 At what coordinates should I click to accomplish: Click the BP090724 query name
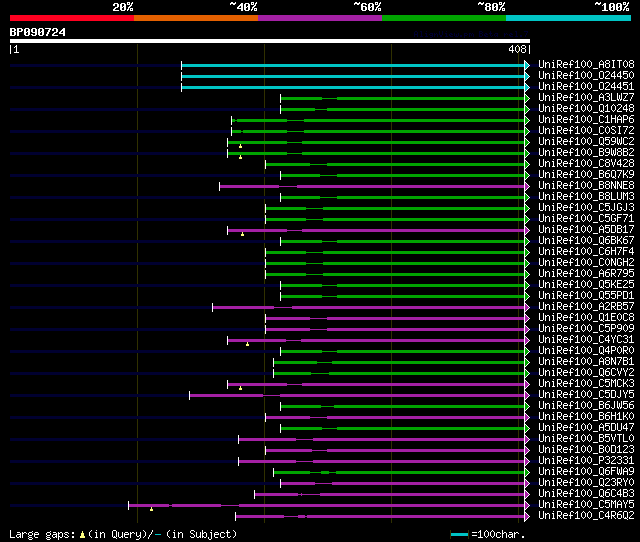[38, 32]
